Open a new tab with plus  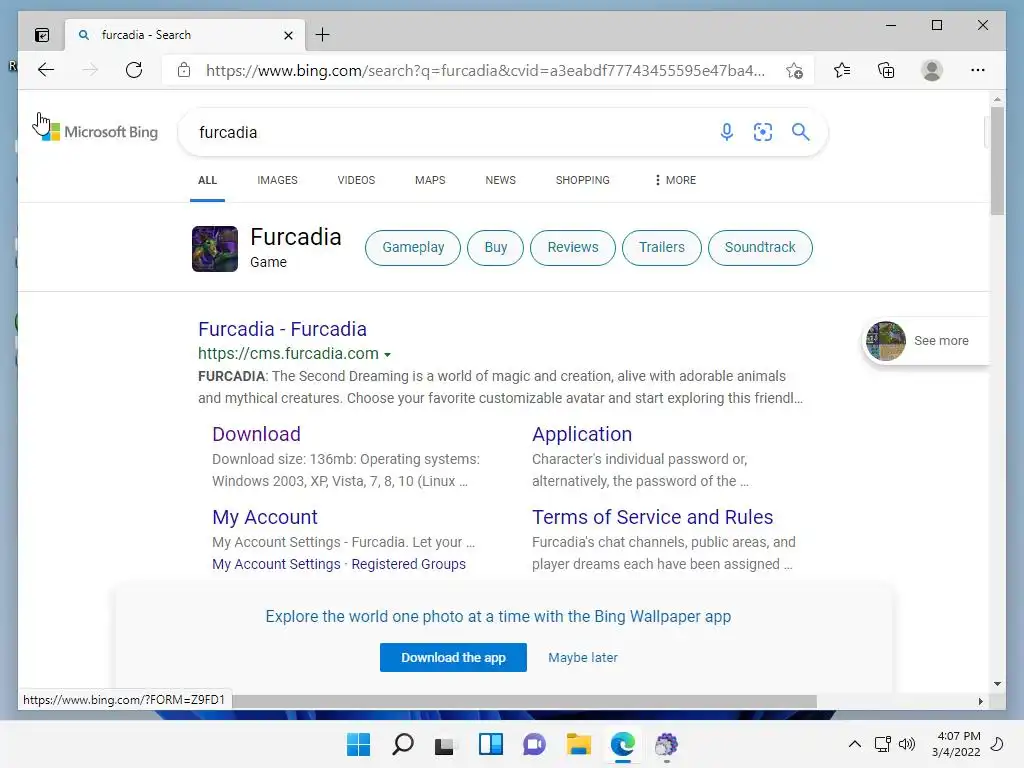[x=323, y=35]
